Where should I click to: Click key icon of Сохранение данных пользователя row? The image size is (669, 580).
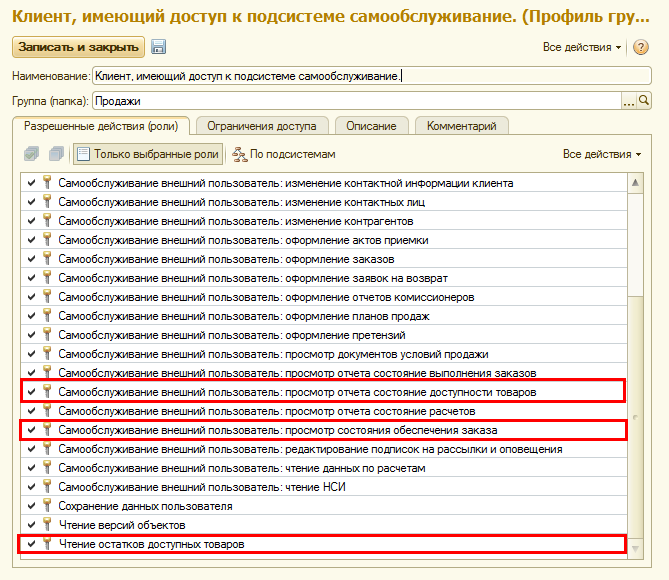pyautogui.click(x=47, y=506)
